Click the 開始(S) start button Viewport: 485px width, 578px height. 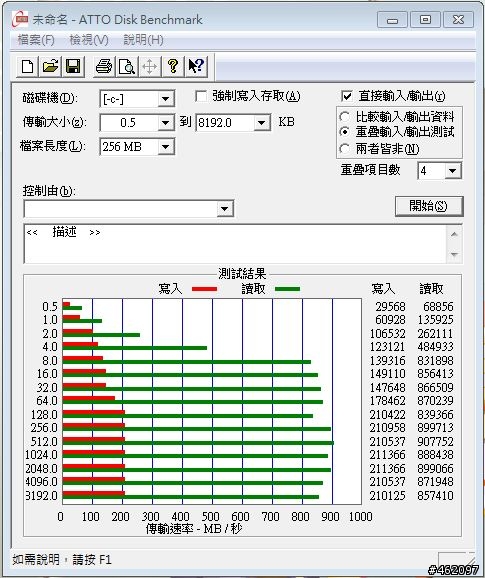(x=429, y=206)
